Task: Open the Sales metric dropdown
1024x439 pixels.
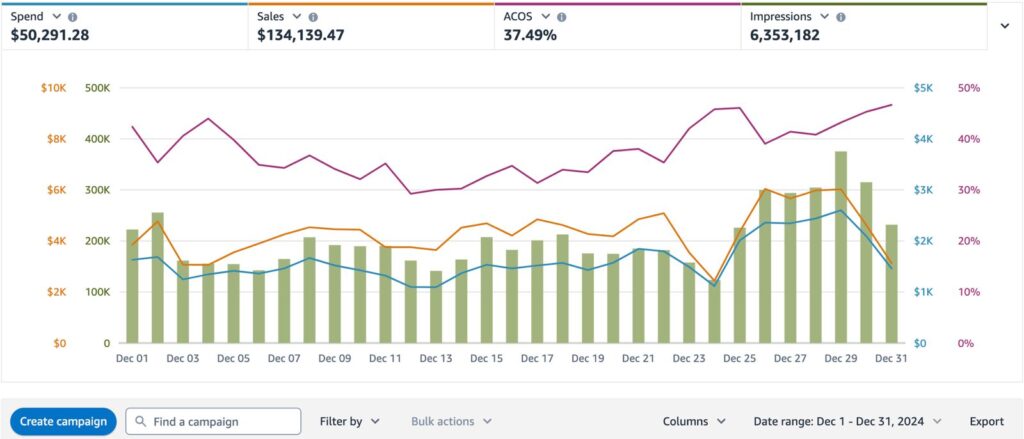Action: [x=297, y=18]
